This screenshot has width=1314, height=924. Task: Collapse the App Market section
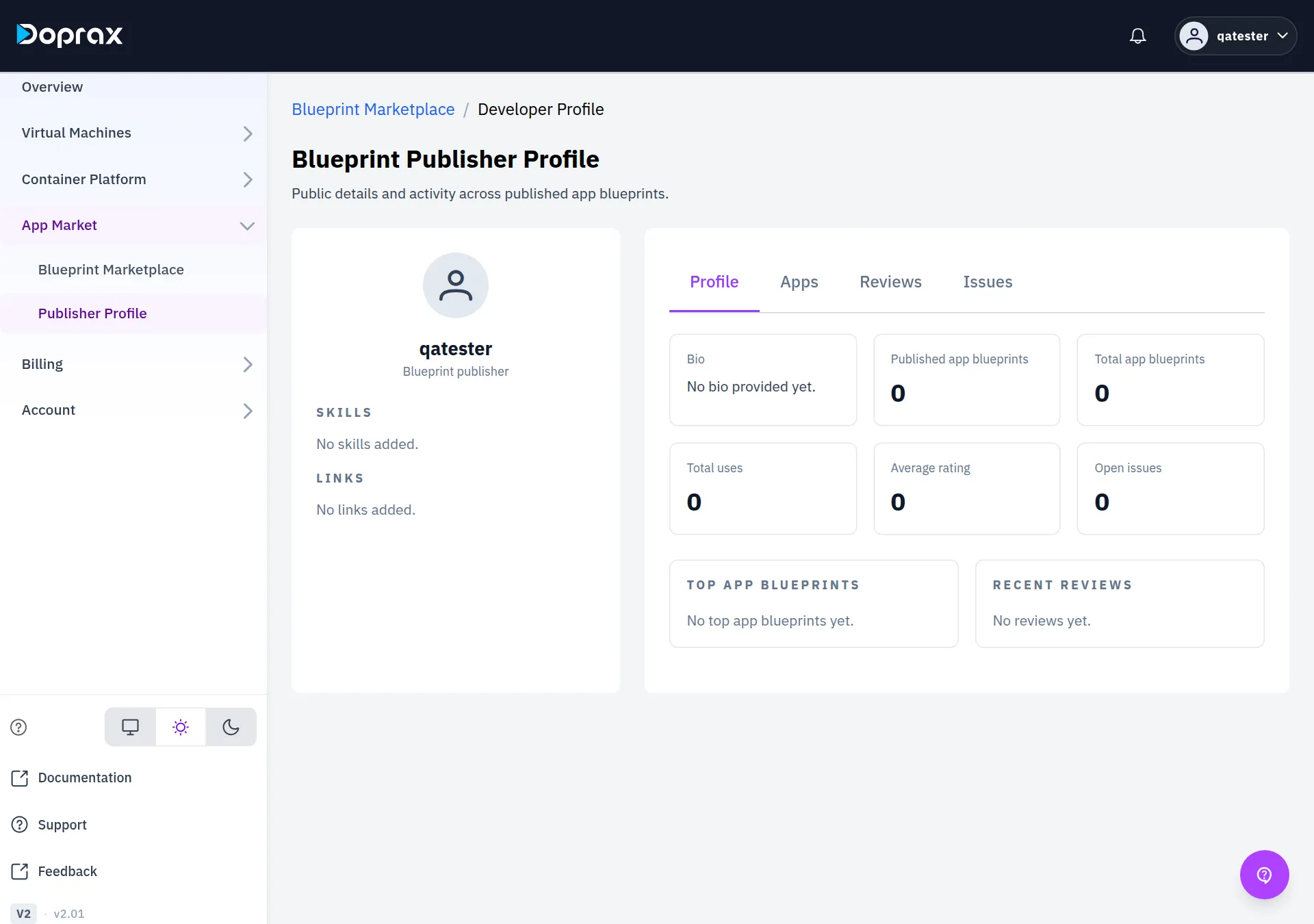tap(133, 225)
